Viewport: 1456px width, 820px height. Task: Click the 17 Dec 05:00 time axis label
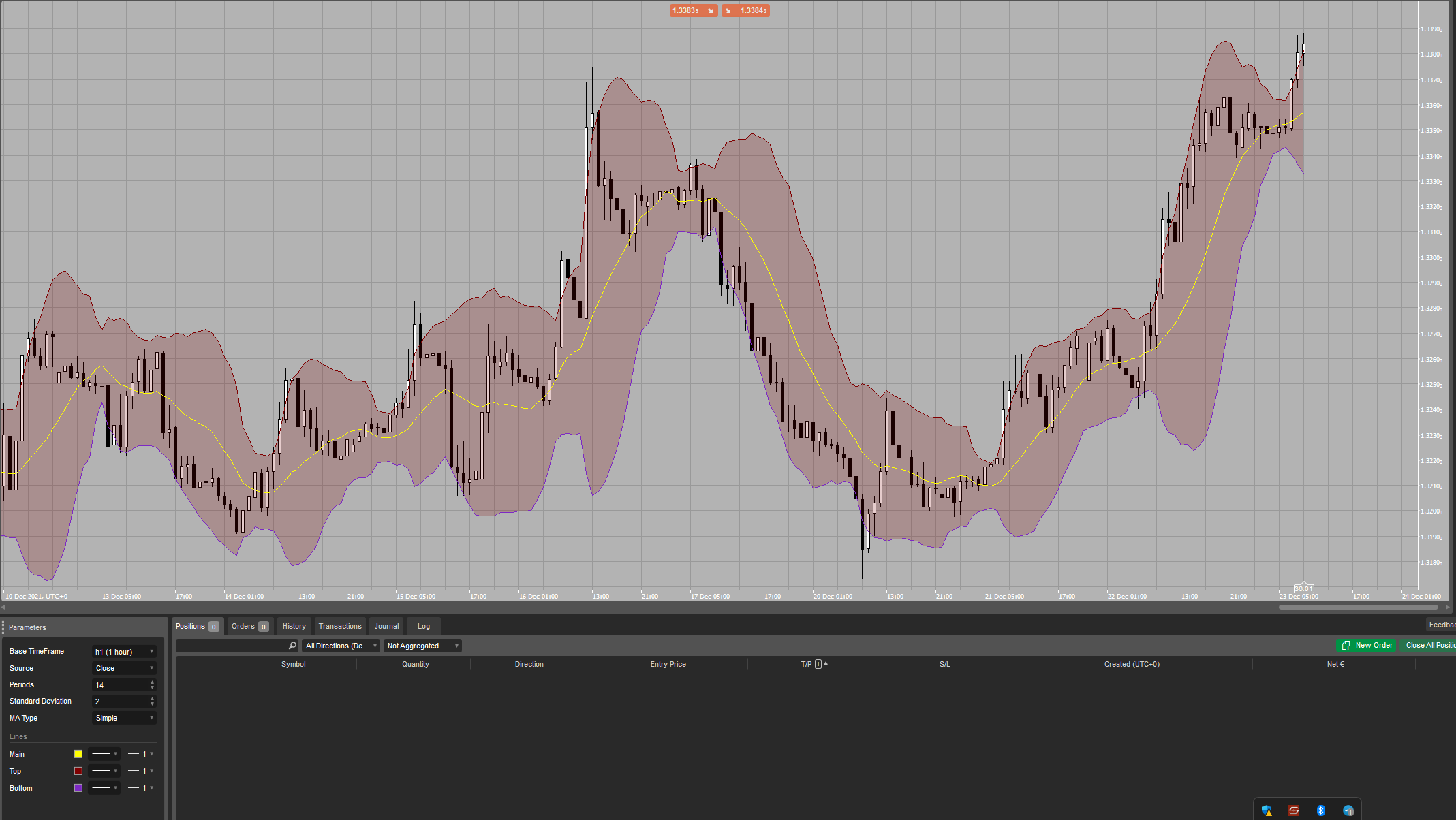point(710,597)
